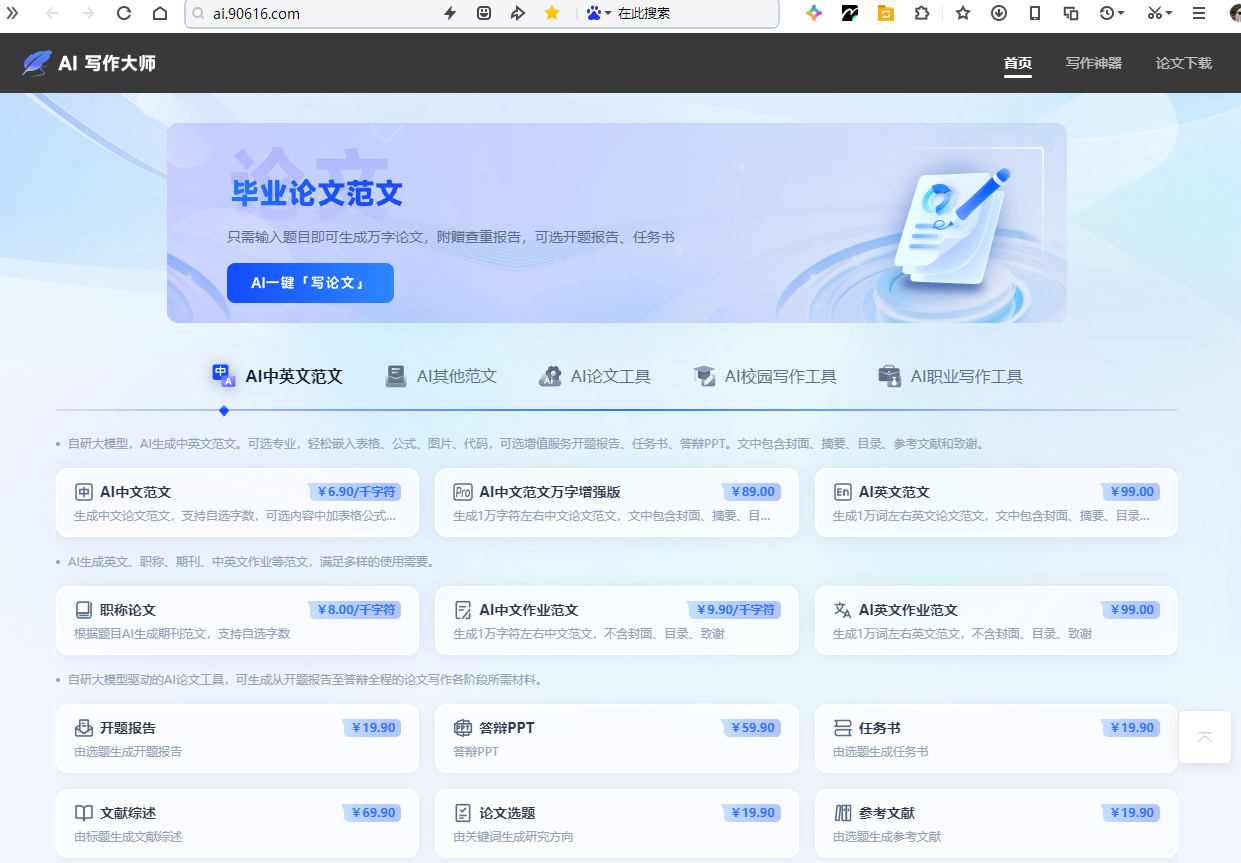Click the ￥69.90 price on 文献综述

click(372, 813)
